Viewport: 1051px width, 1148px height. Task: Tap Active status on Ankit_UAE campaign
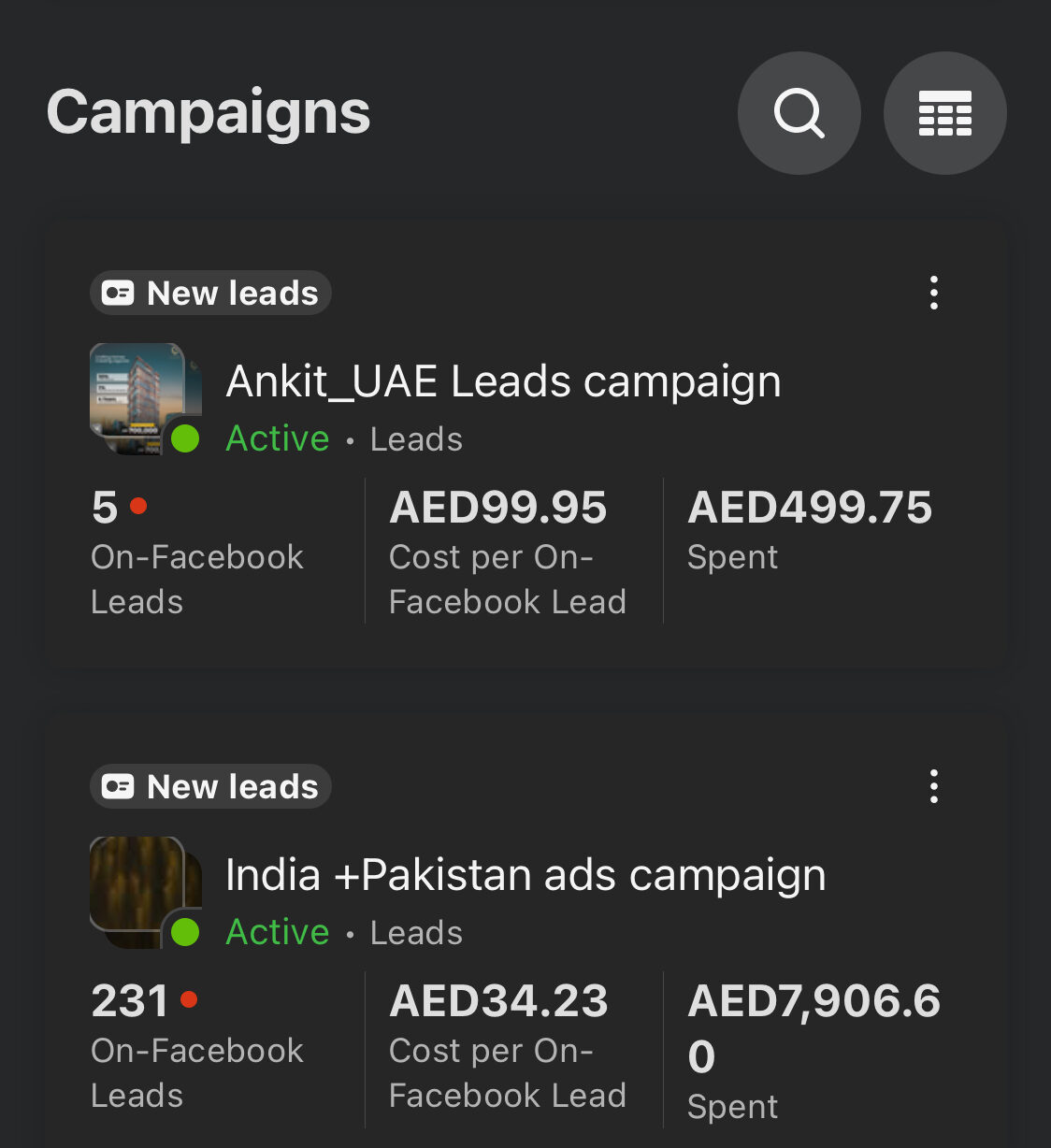(x=278, y=438)
